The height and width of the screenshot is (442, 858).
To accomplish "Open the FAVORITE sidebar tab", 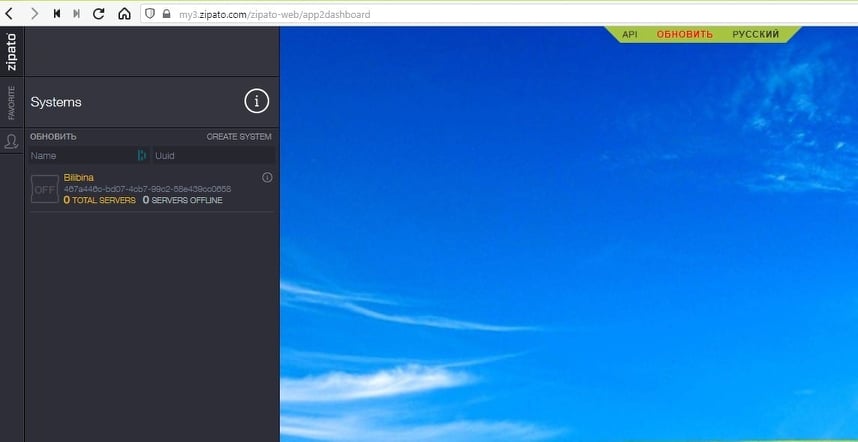I will (12, 103).
